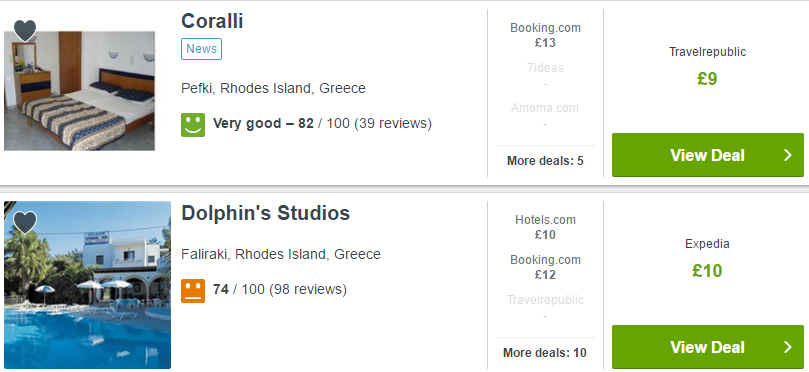Open the Dolphin's Studios hotel title
809x372 pixels.
point(265,213)
